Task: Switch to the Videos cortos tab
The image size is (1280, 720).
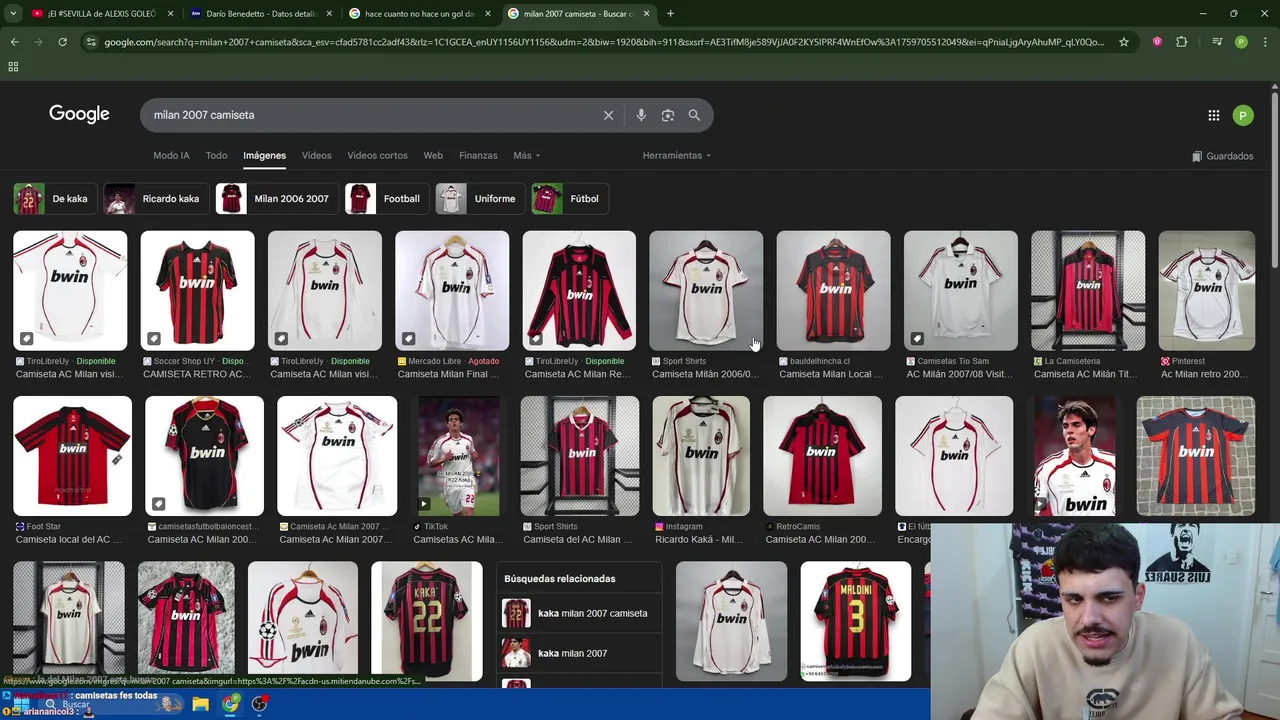Action: tap(377, 155)
